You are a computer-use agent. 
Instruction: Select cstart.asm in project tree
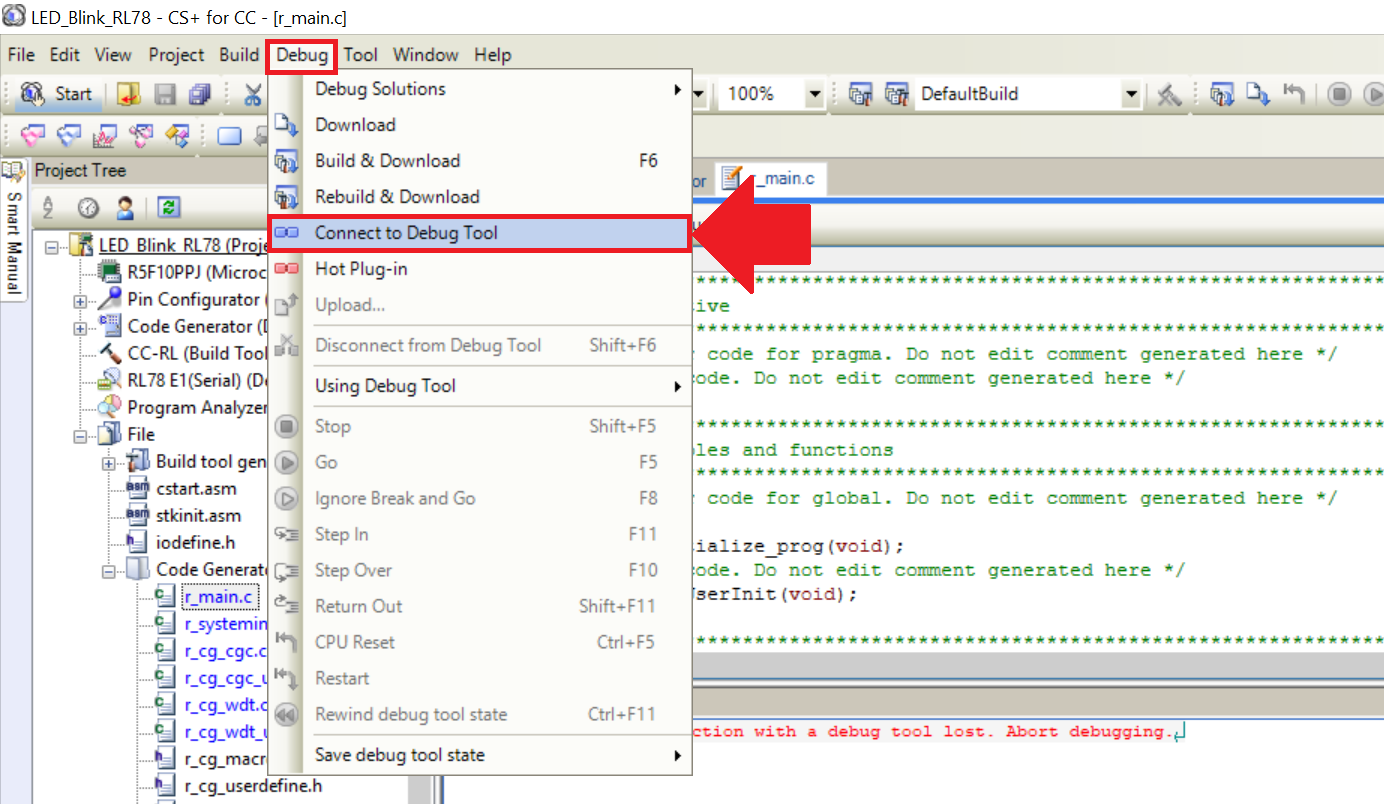click(184, 489)
